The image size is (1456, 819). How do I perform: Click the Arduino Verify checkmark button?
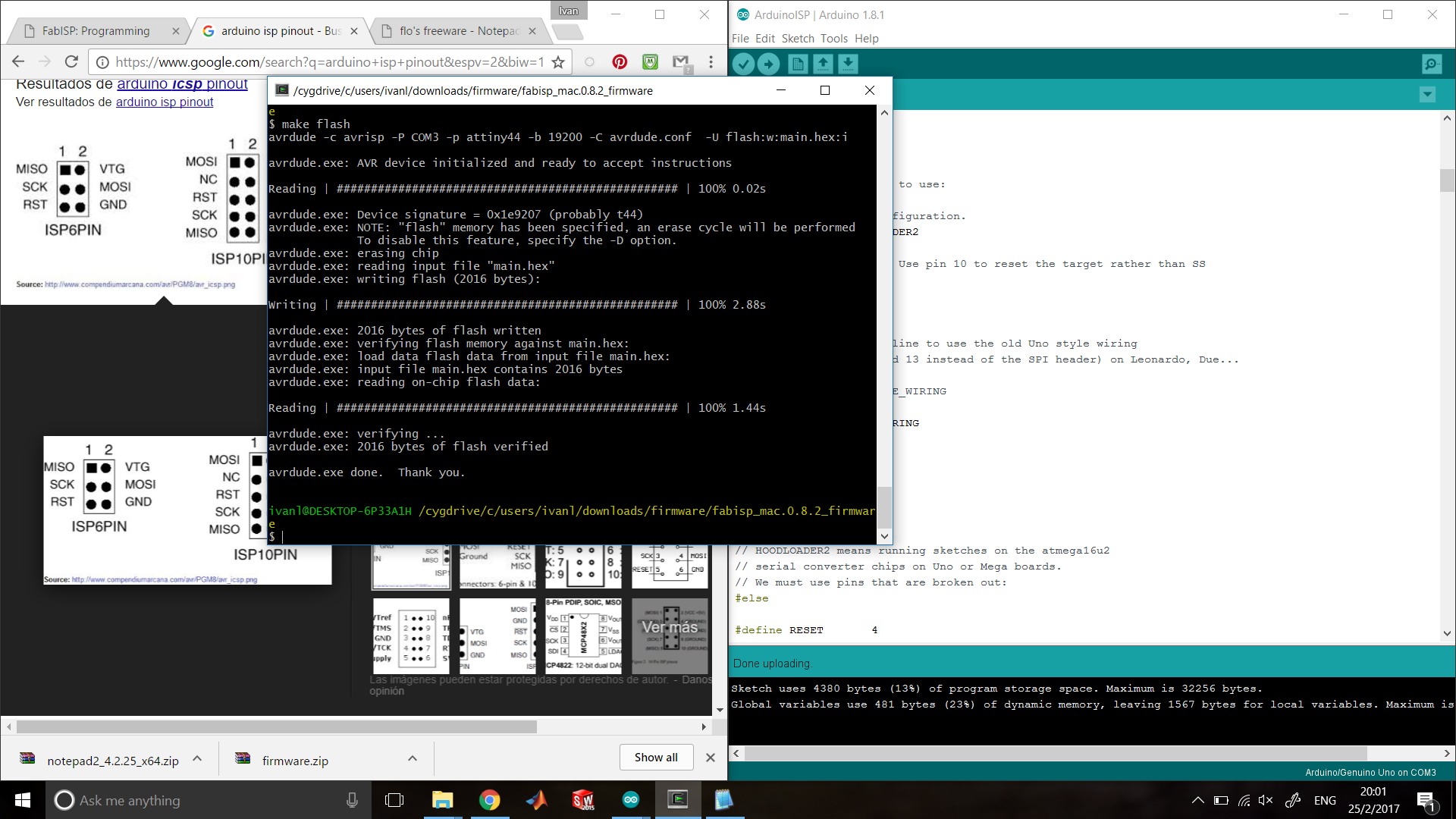[744, 64]
